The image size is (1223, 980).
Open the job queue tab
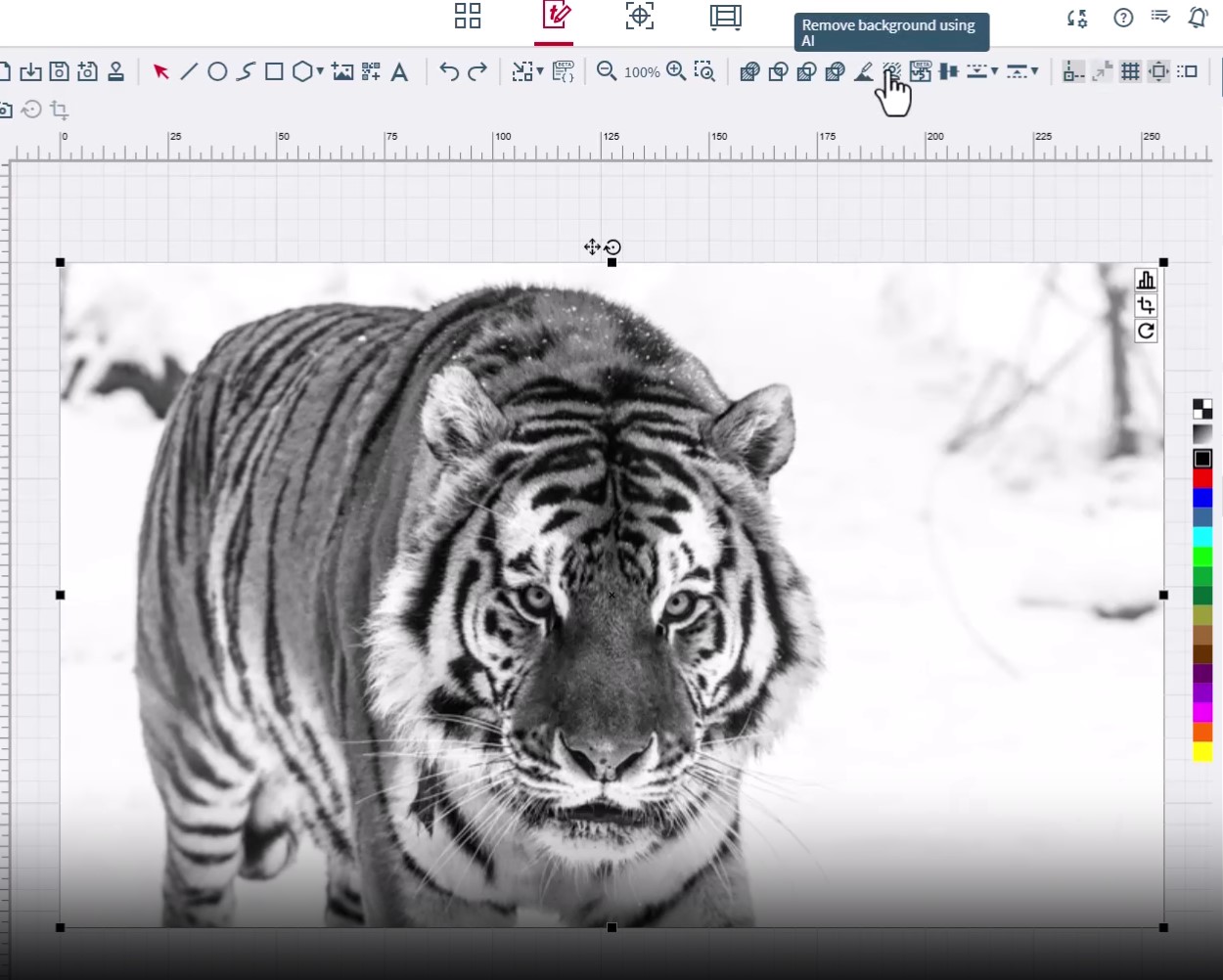(725, 17)
